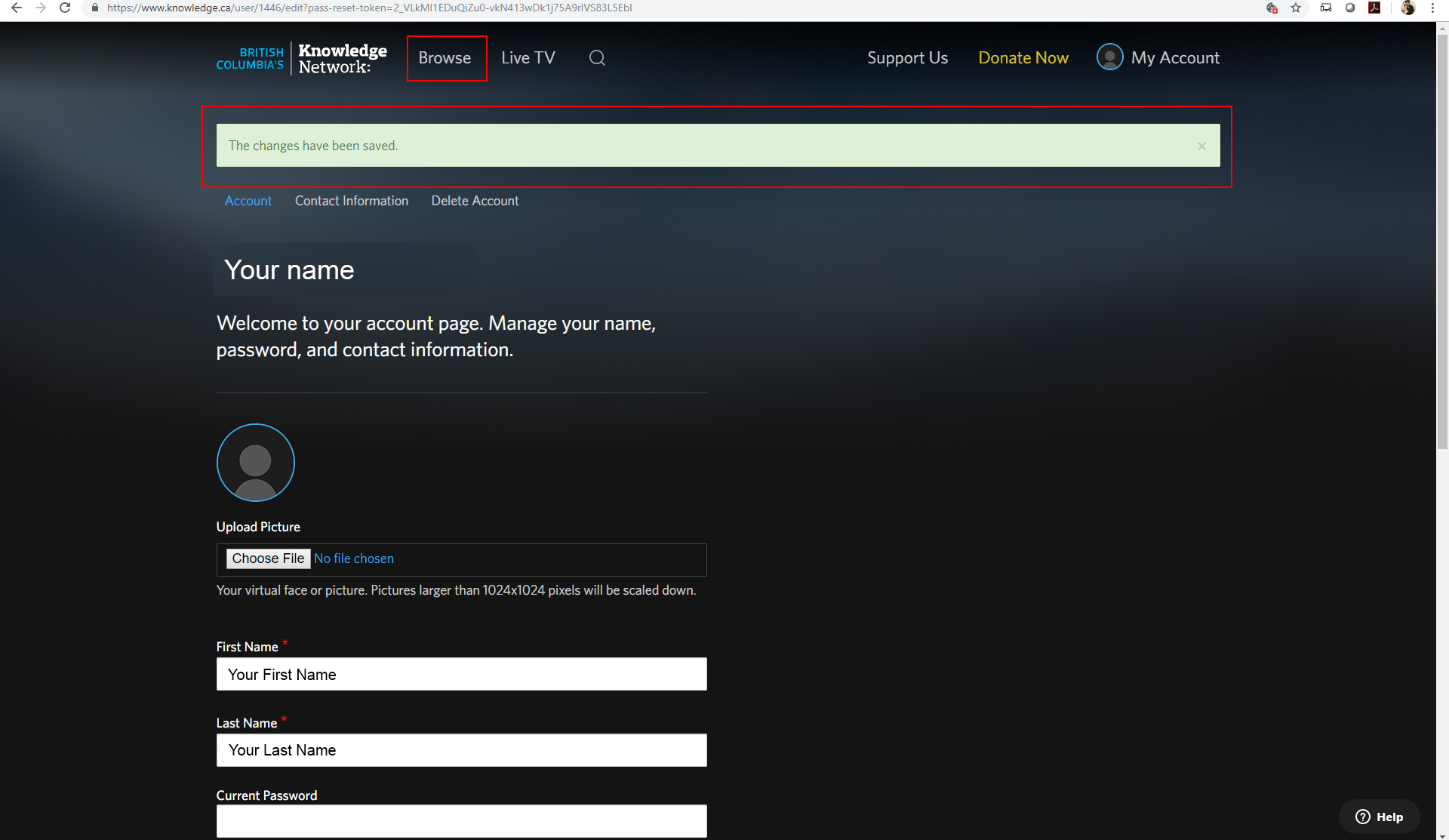Open the Support Us page
The image size is (1449, 840).
click(x=907, y=58)
